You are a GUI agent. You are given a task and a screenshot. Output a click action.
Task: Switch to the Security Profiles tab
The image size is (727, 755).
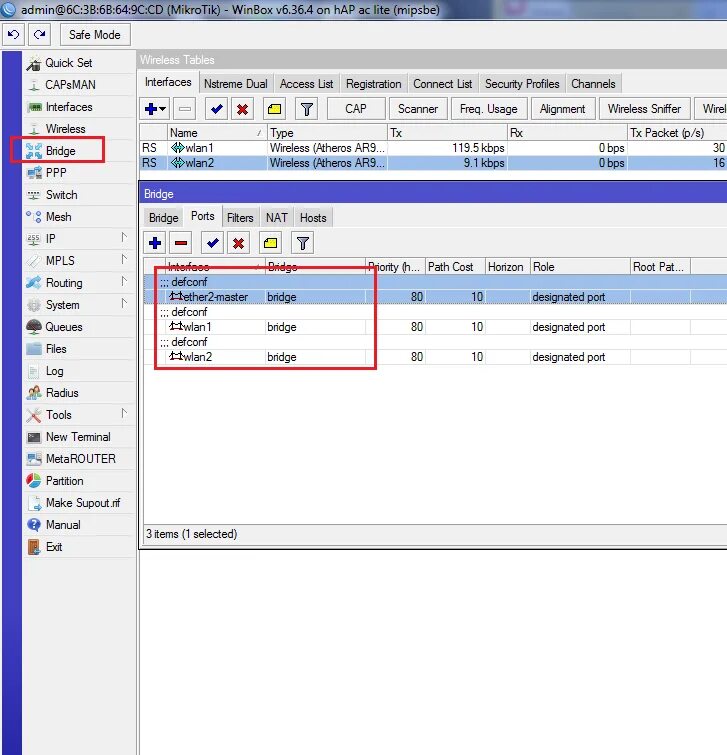pos(522,84)
